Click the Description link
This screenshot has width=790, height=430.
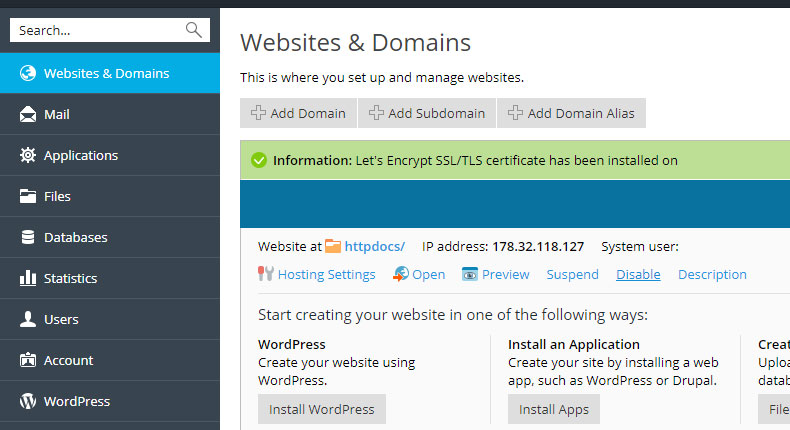click(712, 274)
